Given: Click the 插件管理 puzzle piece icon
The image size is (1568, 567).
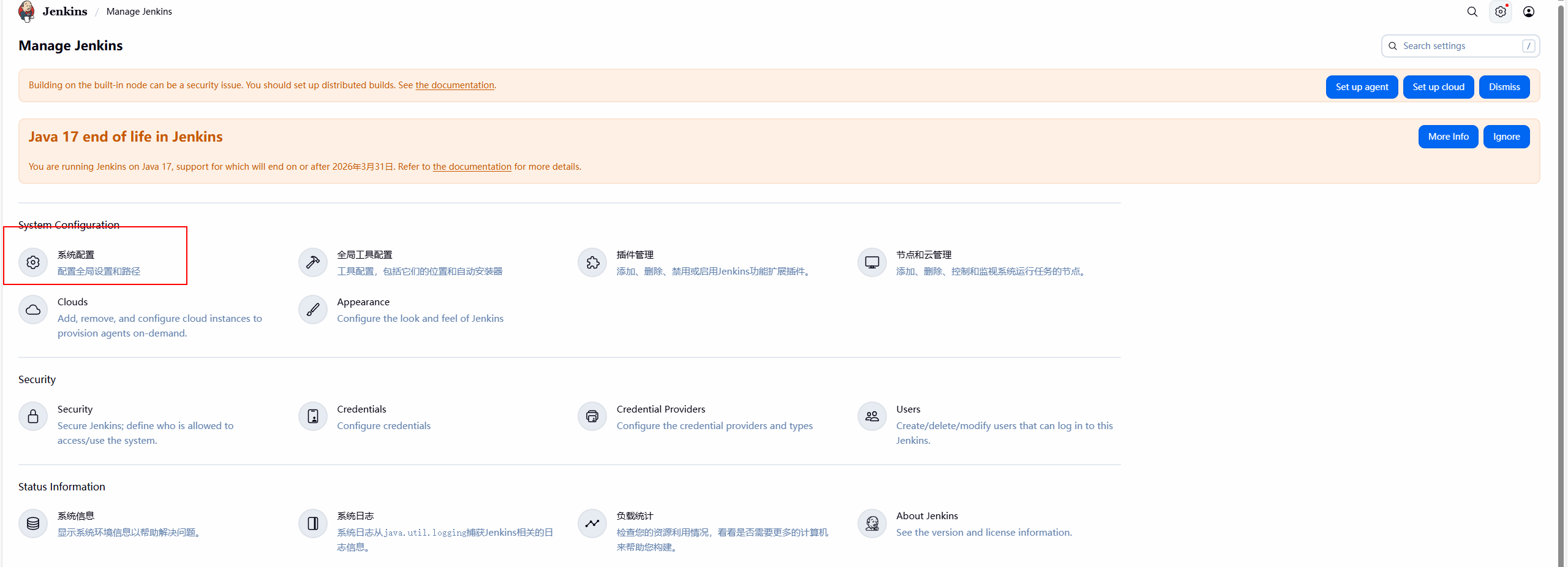Looking at the screenshot, I should [x=592, y=262].
